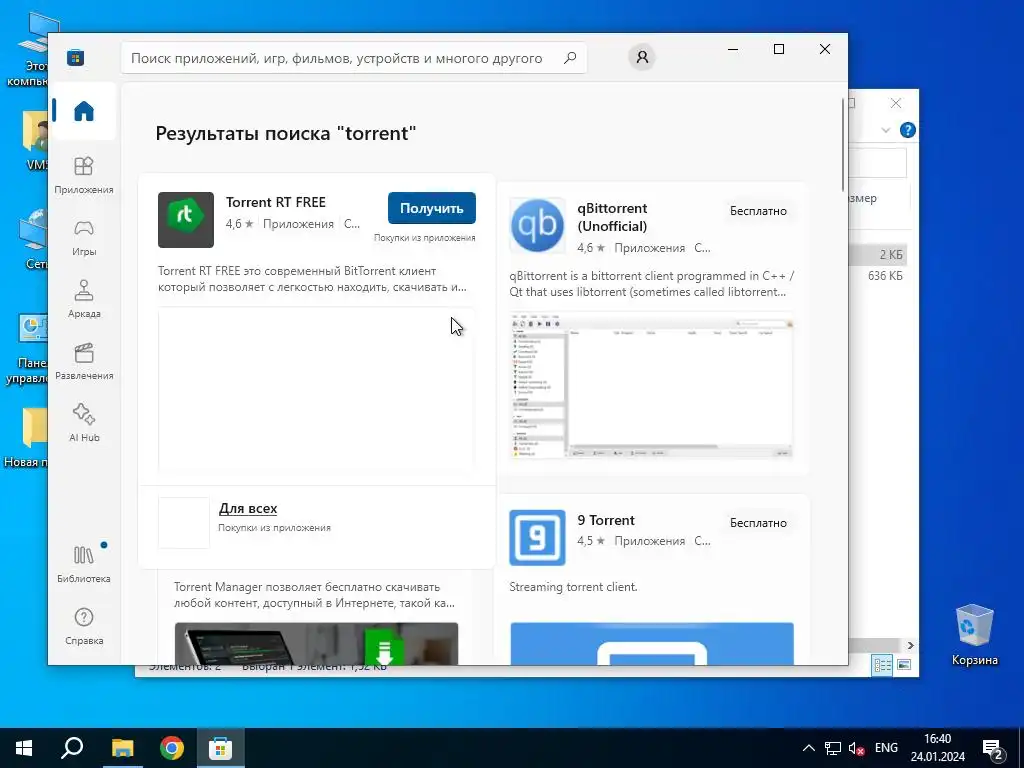Click the 9 Torrent app icon
This screenshot has height=768, width=1024.
click(x=537, y=537)
